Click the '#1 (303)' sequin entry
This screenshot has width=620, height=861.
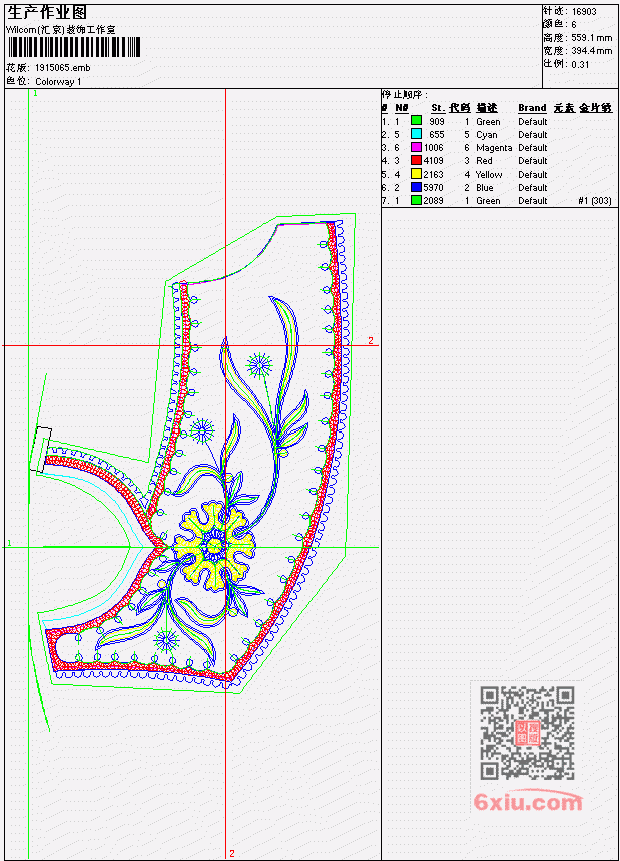coord(595,201)
